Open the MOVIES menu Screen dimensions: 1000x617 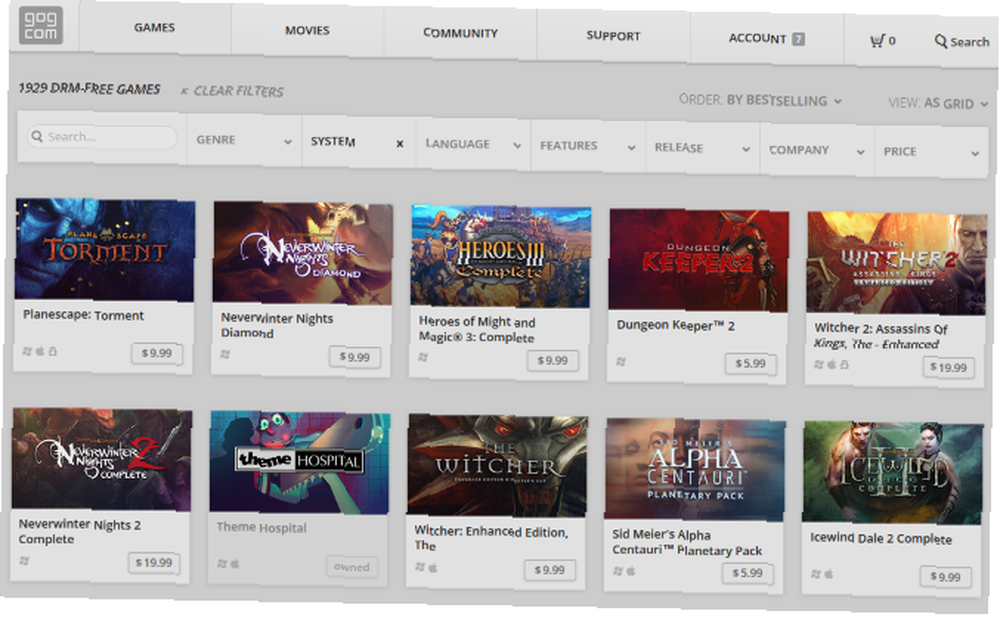(307, 30)
